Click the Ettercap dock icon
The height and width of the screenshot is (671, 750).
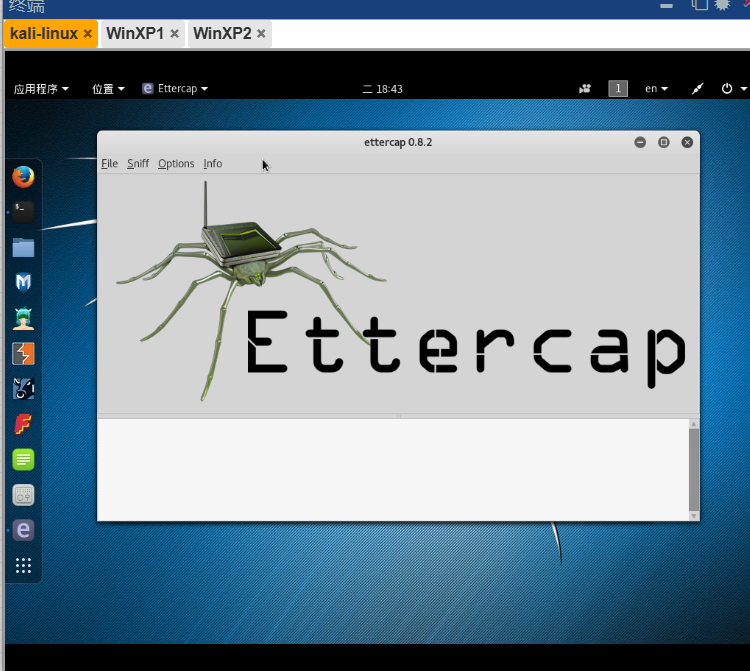[23, 530]
